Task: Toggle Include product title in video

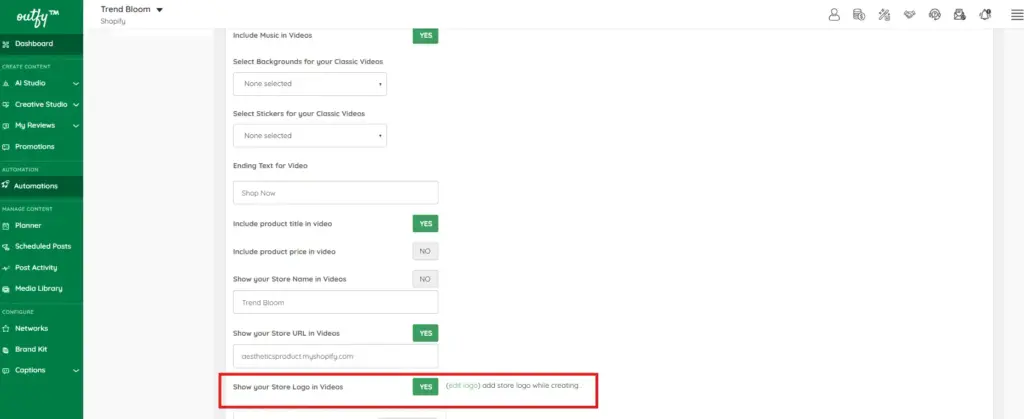Action: tap(425, 223)
